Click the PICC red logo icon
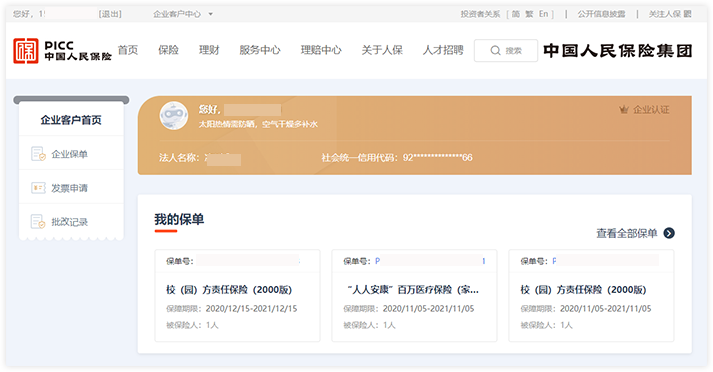713x372 pixels. (26, 50)
